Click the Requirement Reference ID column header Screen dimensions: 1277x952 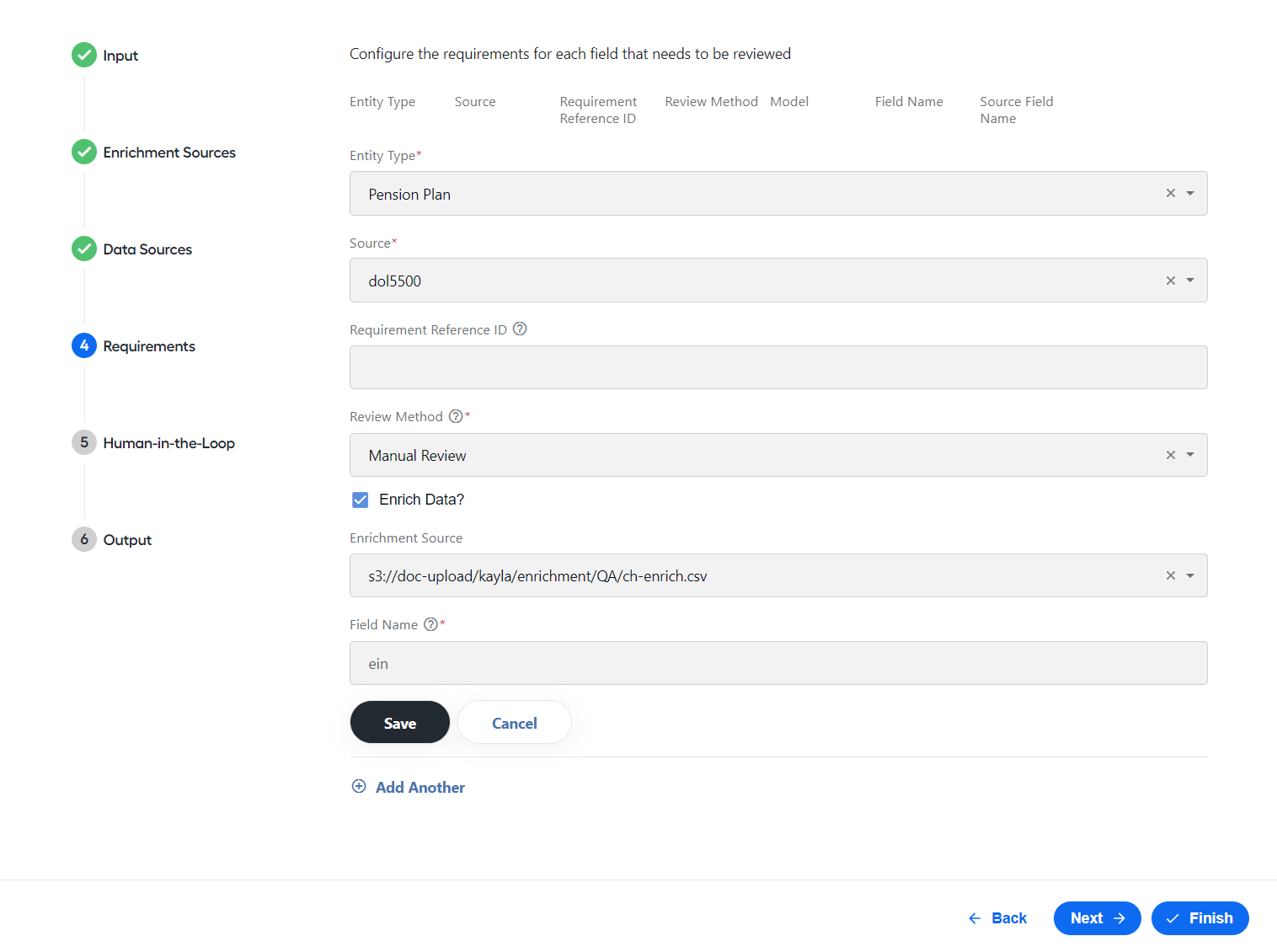(x=598, y=110)
